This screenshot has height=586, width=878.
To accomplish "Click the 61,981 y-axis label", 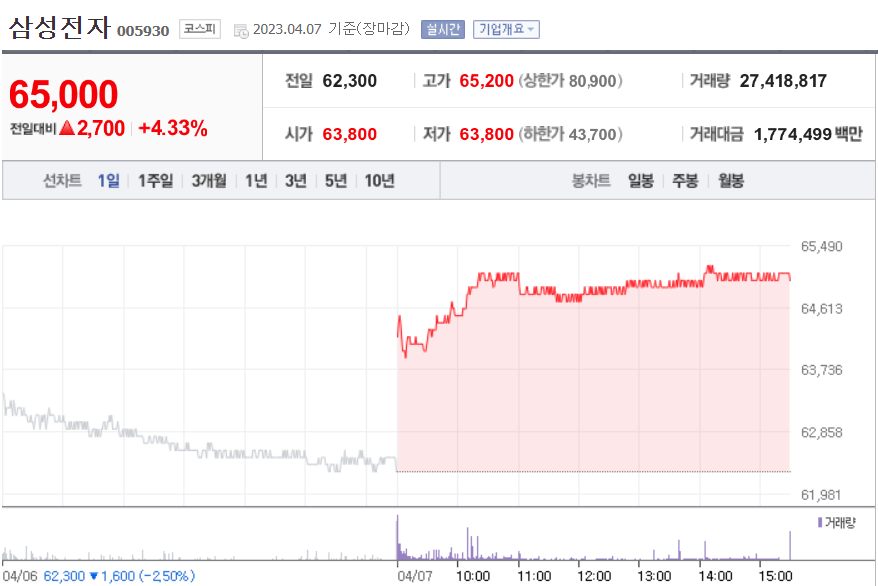I will pyautogui.click(x=821, y=495).
